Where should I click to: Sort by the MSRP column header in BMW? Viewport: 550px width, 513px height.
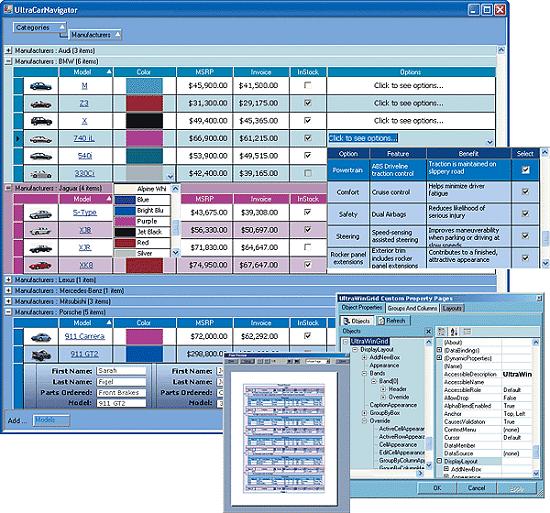204,72
